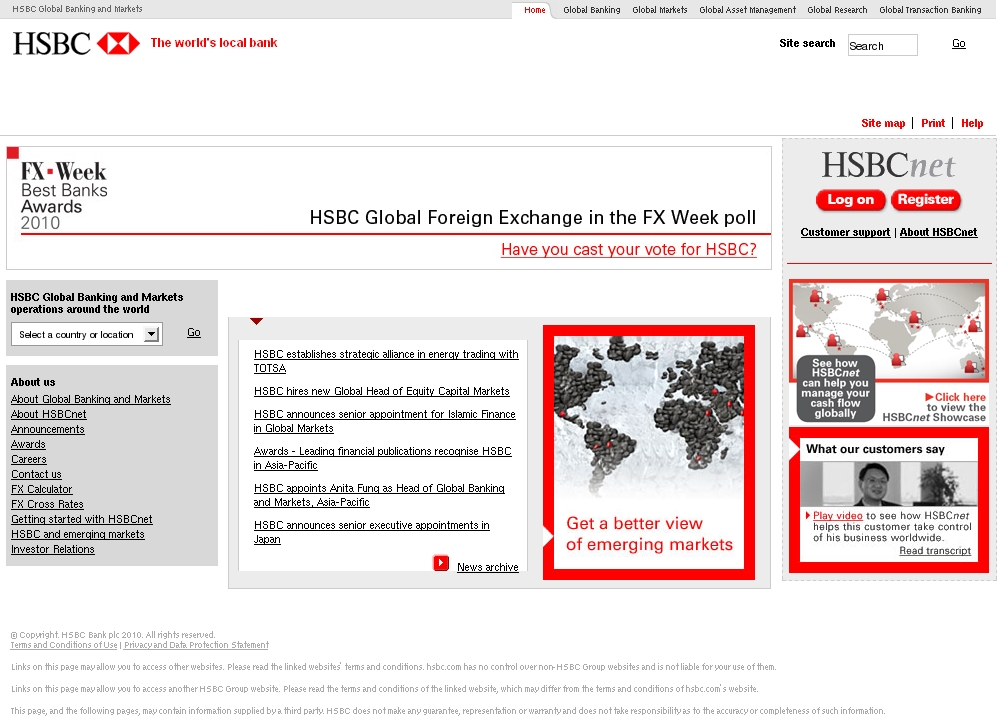Viewport: 997px width, 728px height.
Task: Open HSBC and emerging markets link
Action: click(x=78, y=534)
